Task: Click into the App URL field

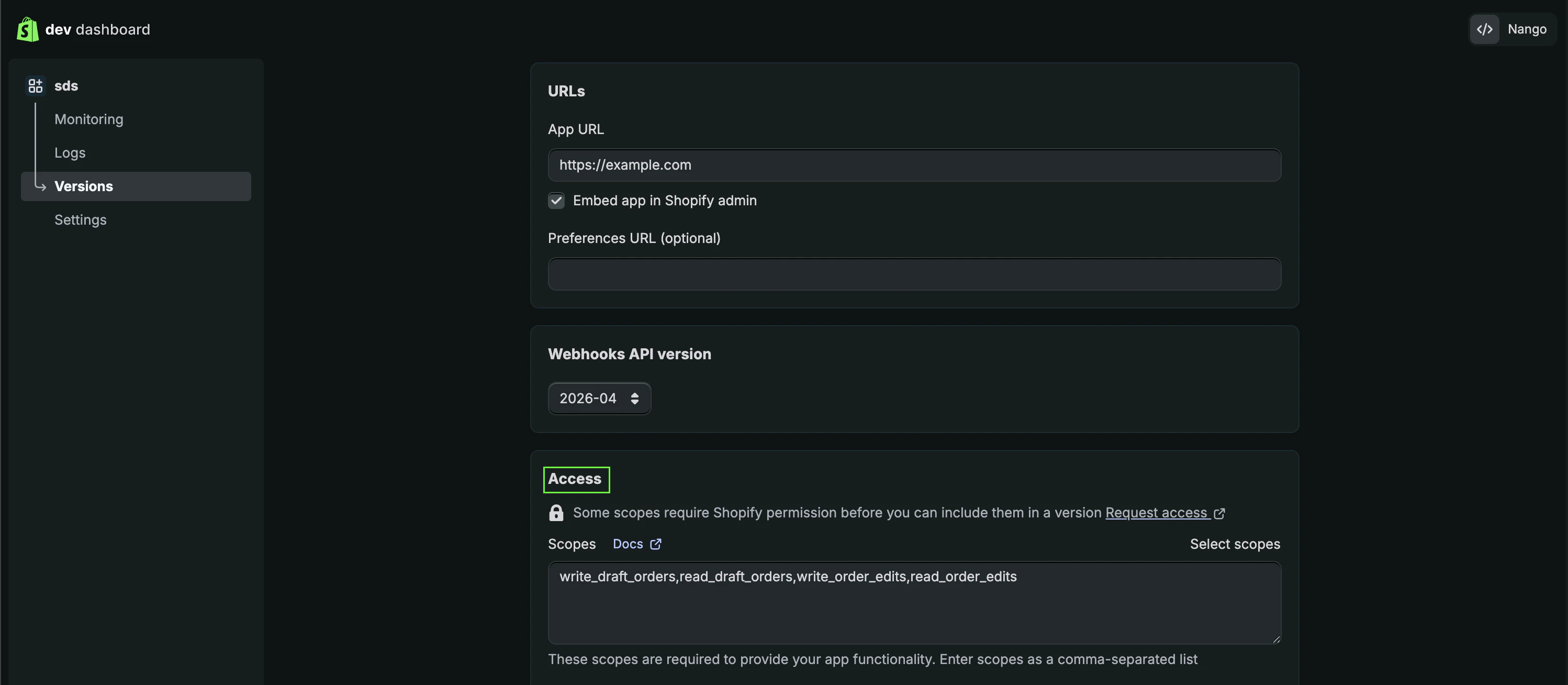Action: (914, 165)
